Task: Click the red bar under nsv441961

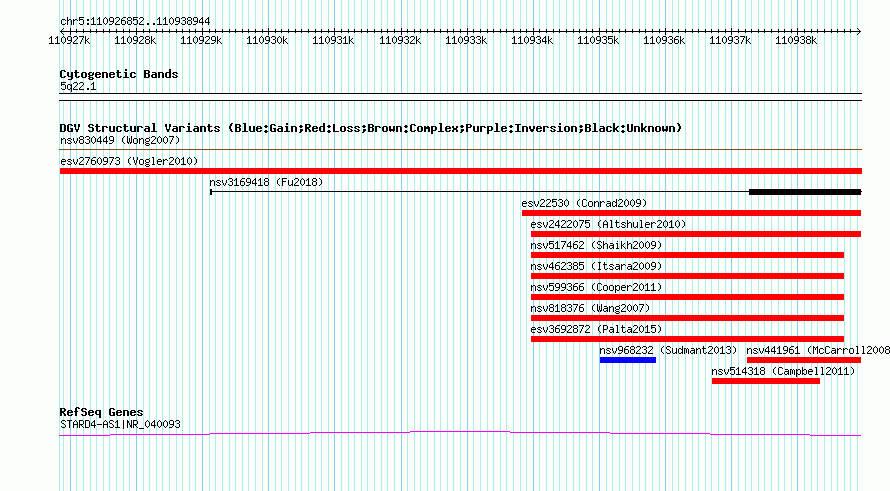Action: (x=804, y=360)
